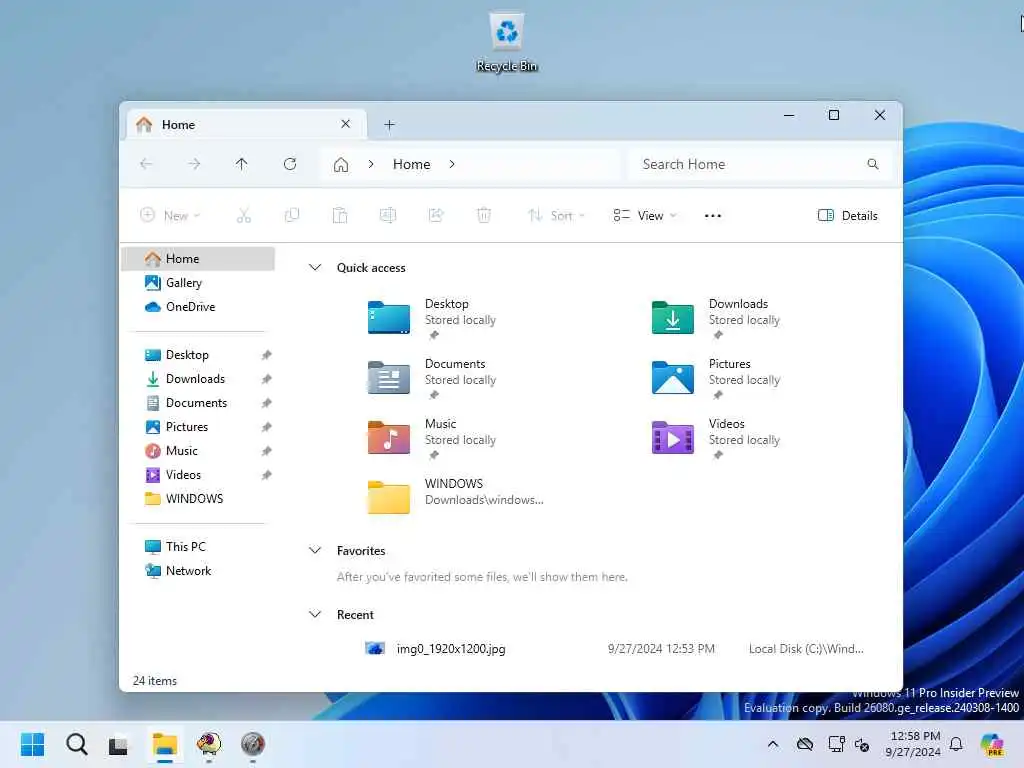This screenshot has height=768, width=1024.
Task: Select Home in navigation pane
Action: 198,259
